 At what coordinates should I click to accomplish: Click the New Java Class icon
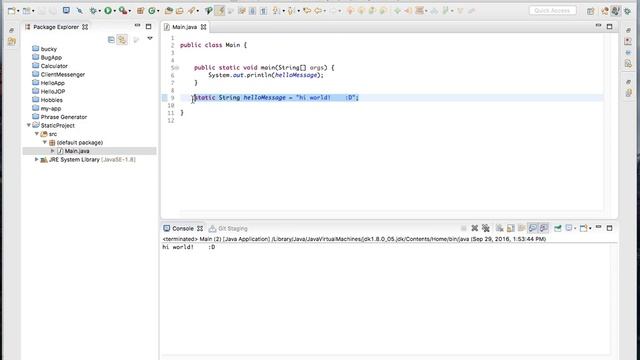tap(152, 11)
